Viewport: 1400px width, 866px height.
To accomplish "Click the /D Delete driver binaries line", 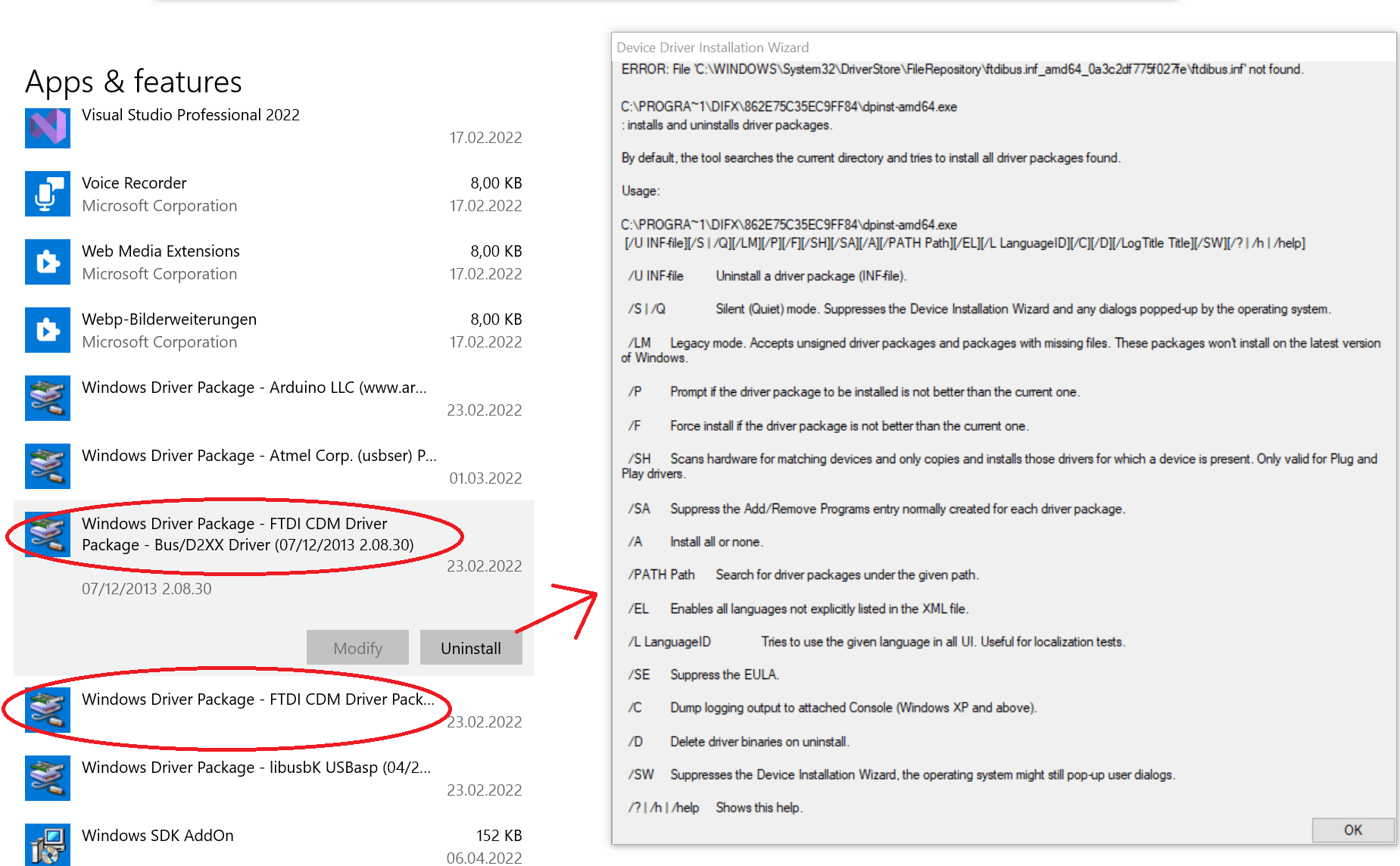I will [x=738, y=742].
